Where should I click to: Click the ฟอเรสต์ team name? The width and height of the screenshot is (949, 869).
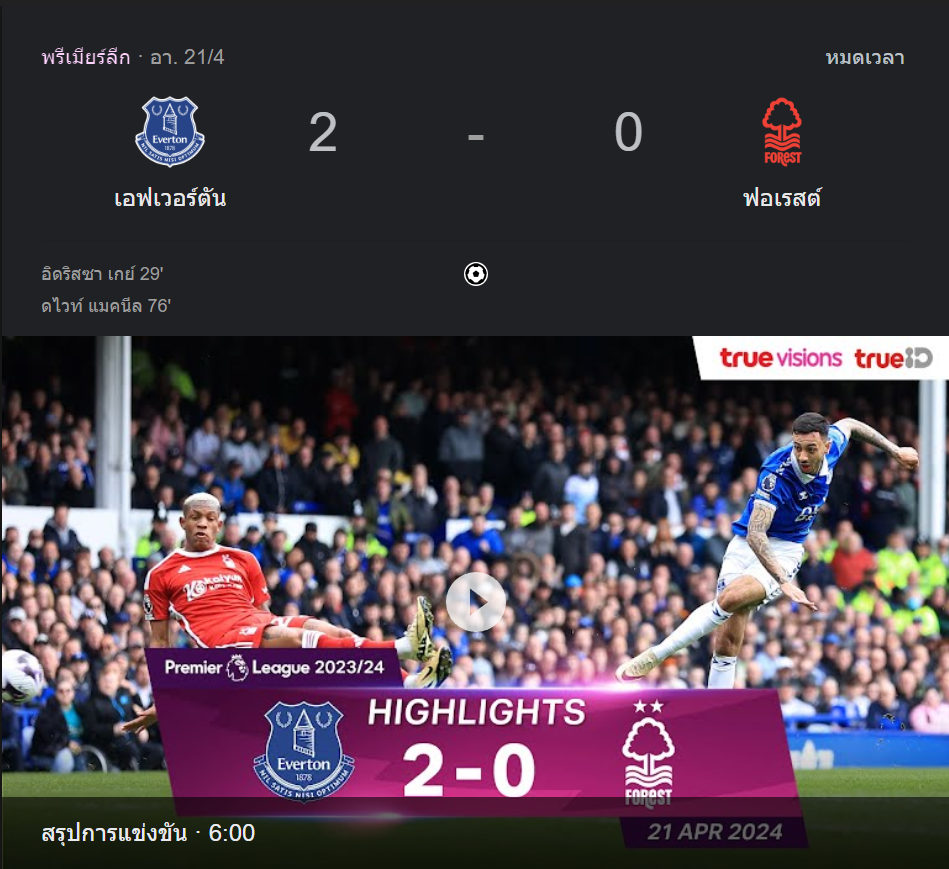click(x=782, y=198)
